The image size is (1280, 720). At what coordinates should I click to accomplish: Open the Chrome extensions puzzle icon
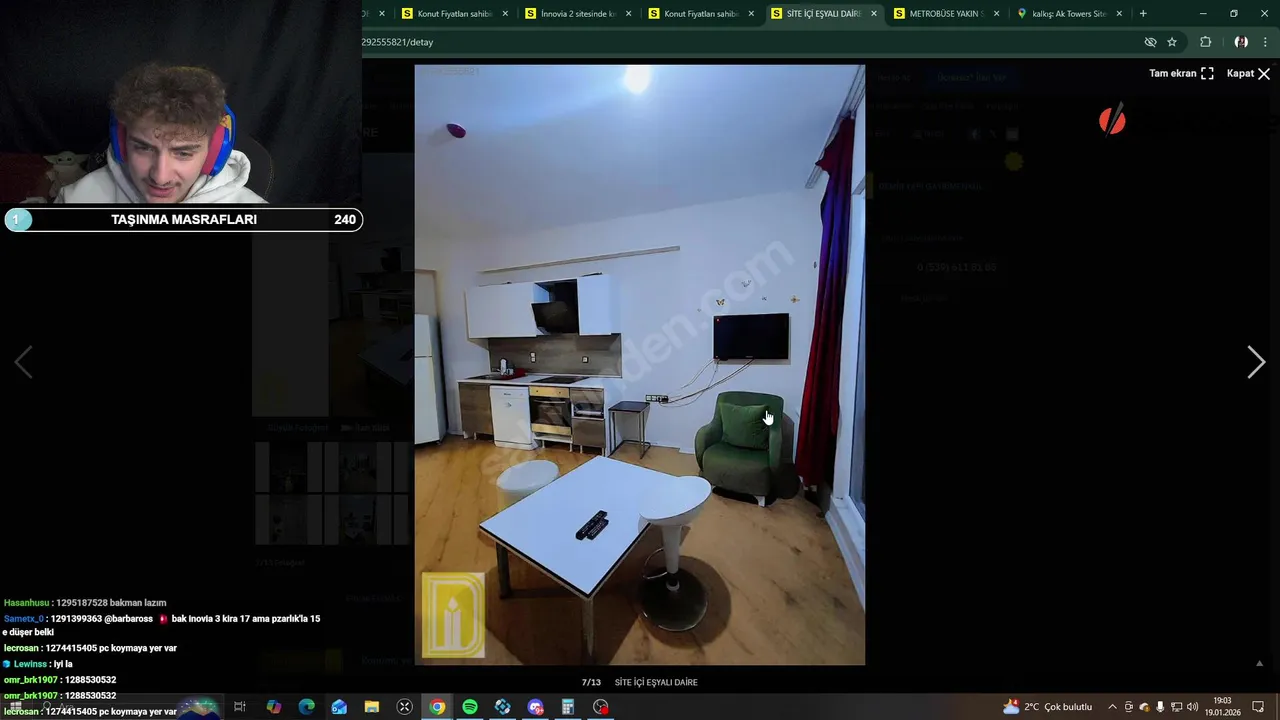[x=1205, y=42]
